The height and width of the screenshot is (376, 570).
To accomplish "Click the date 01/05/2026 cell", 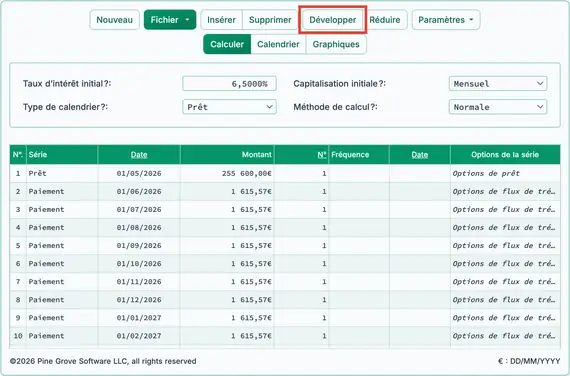I will pos(139,173).
